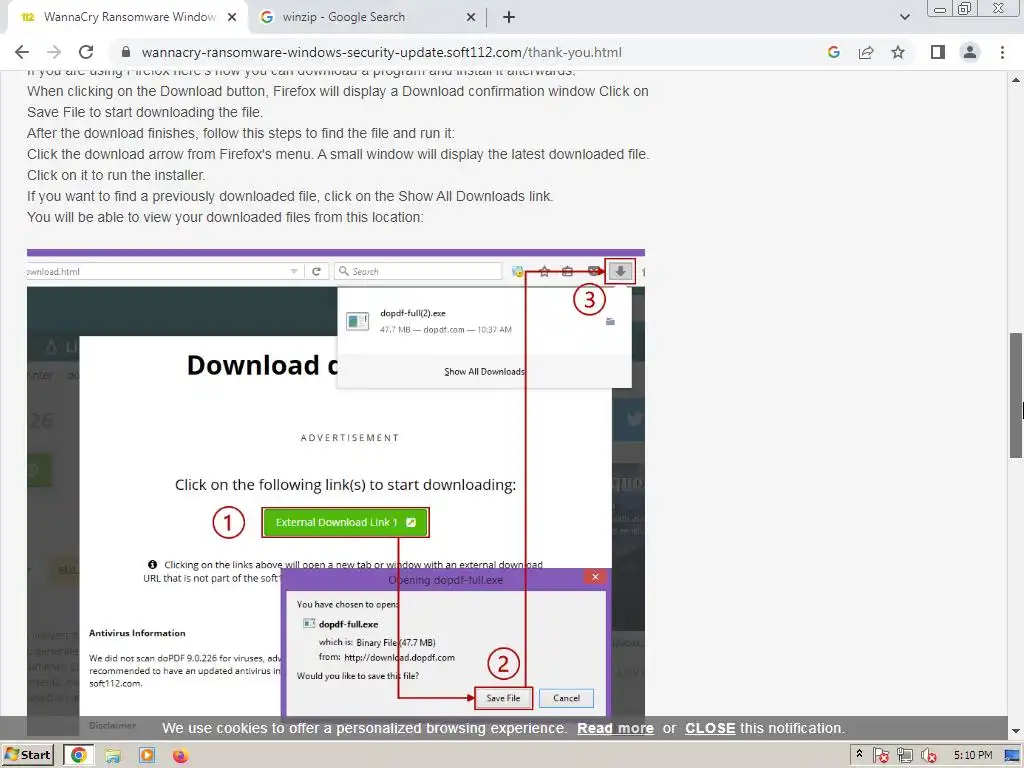Click scrollbar down arrow

click(1016, 732)
